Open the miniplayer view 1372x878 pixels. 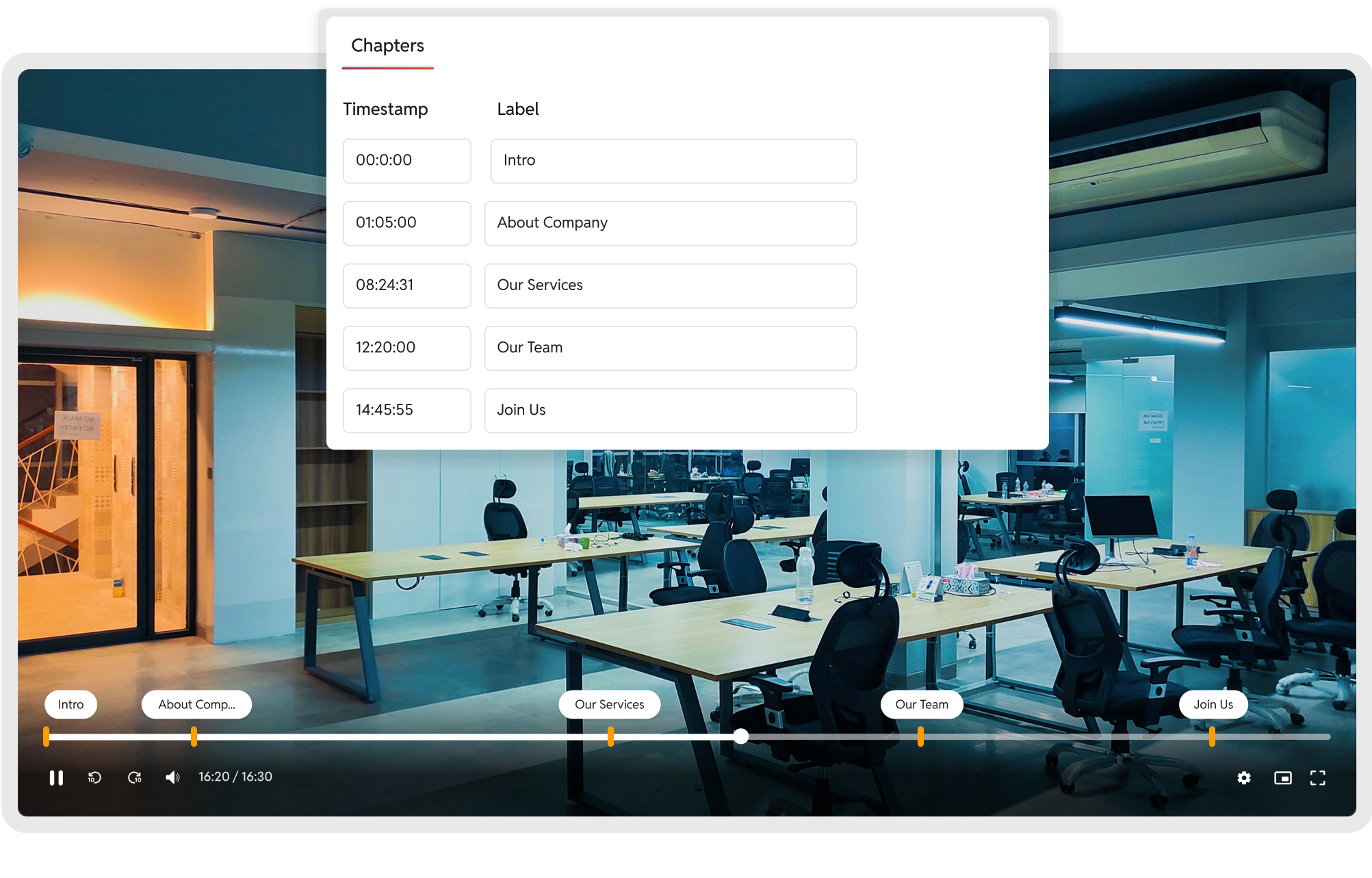pyautogui.click(x=1282, y=777)
